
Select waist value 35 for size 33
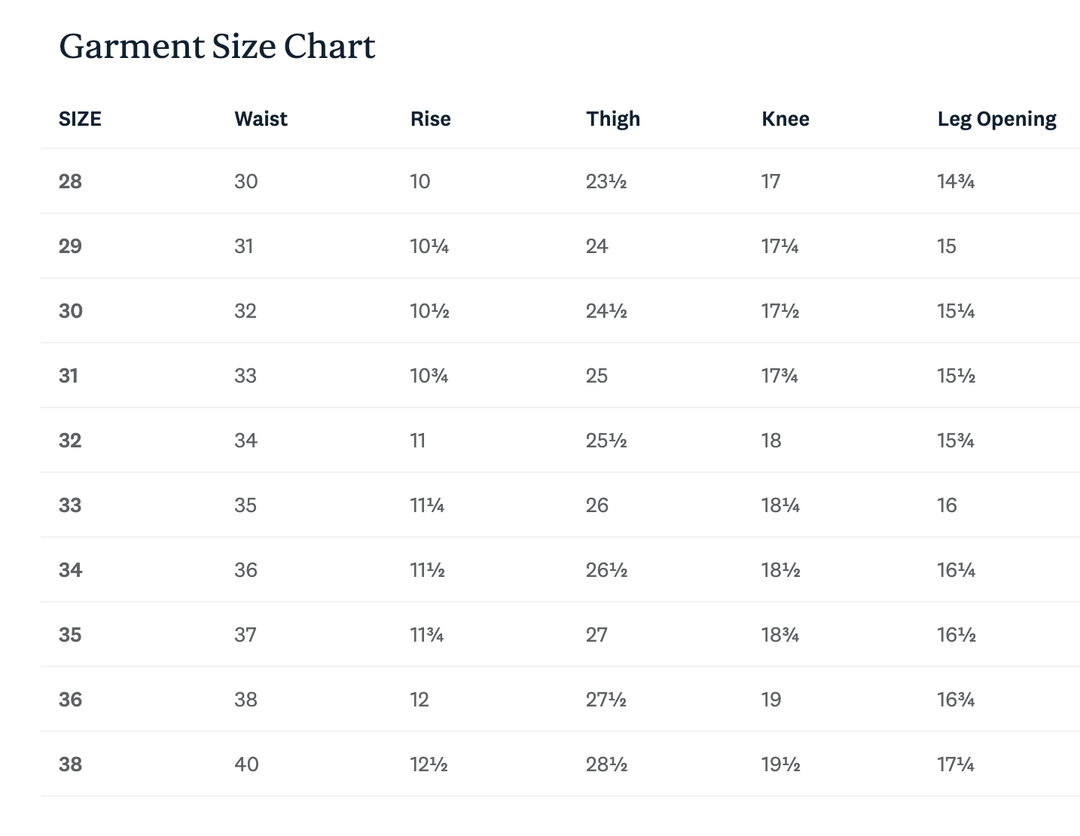pos(246,505)
